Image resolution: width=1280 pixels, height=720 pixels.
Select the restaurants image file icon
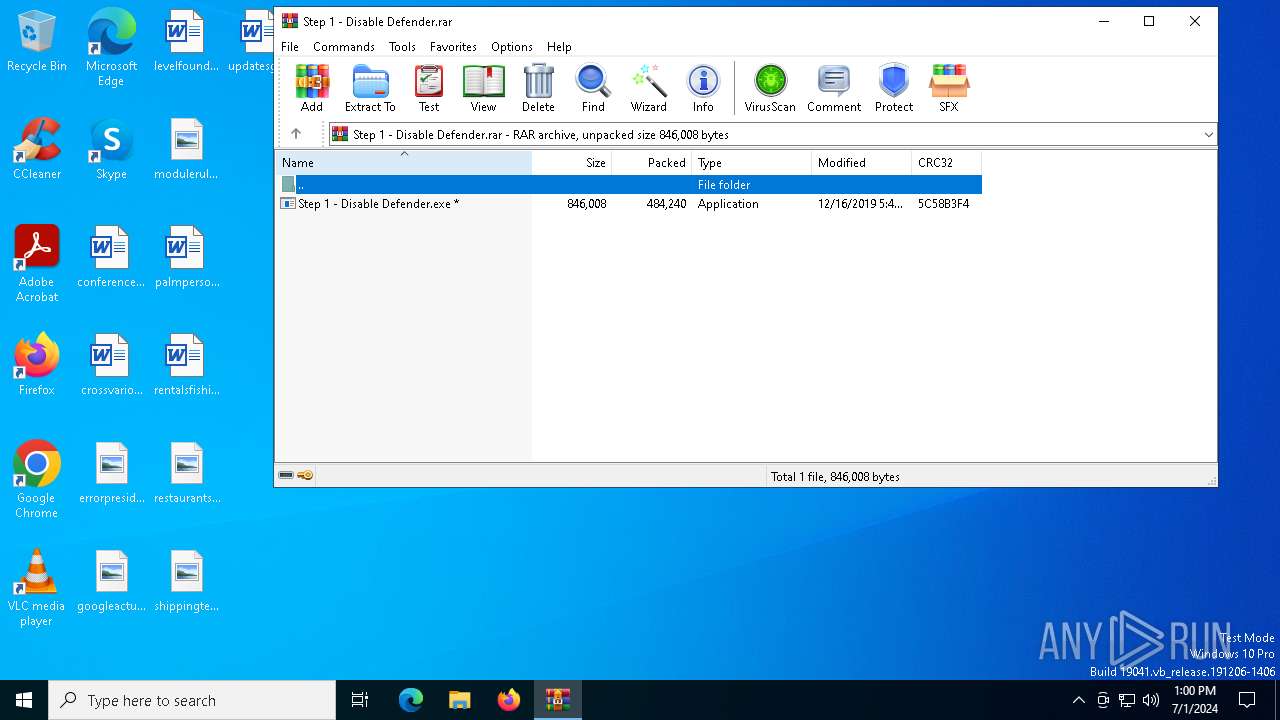(x=186, y=474)
